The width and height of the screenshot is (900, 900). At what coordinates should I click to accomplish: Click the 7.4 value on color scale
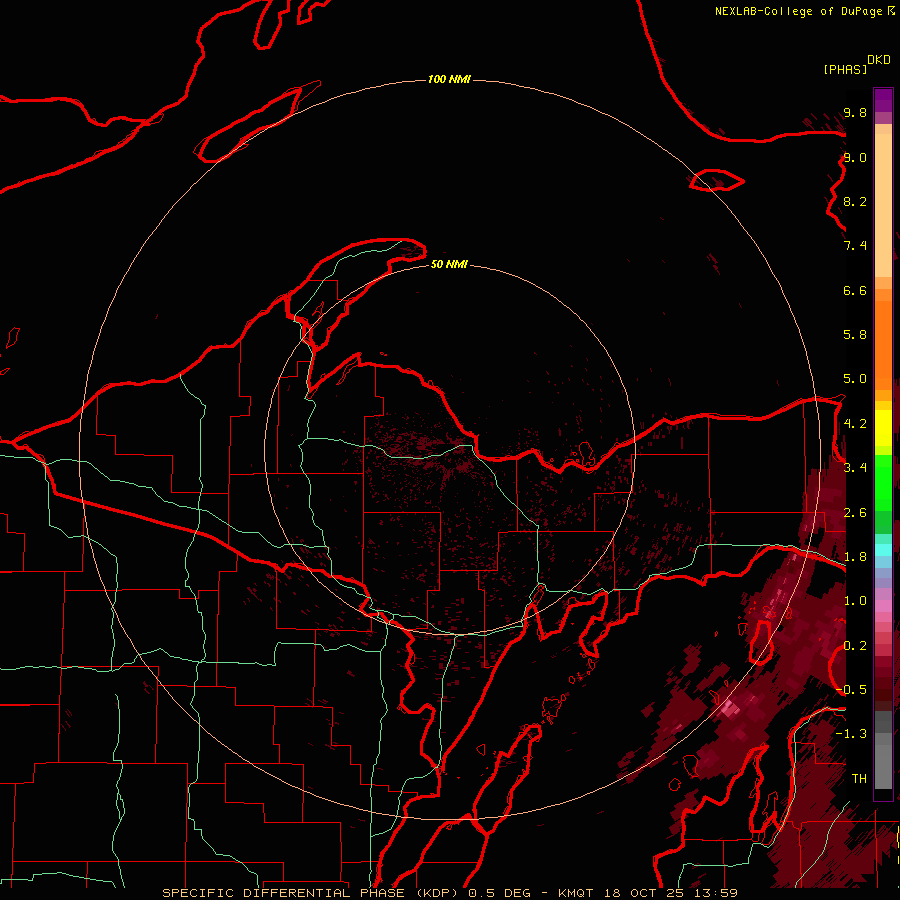click(855, 246)
